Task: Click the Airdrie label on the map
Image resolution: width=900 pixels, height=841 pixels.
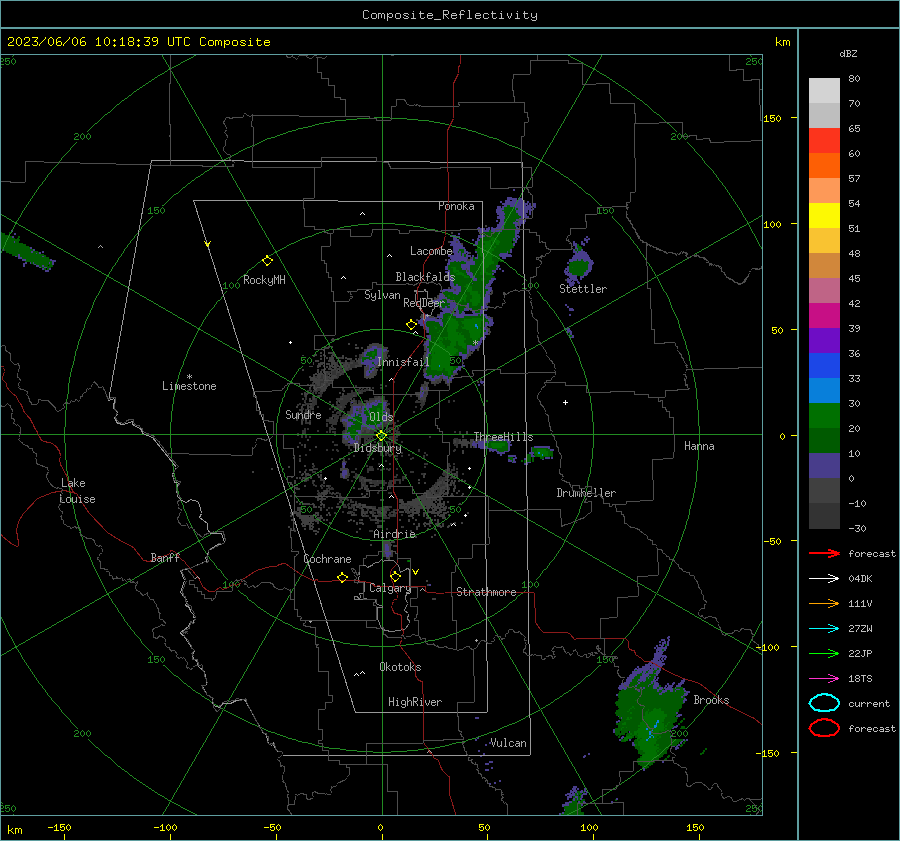Action: tap(394, 534)
